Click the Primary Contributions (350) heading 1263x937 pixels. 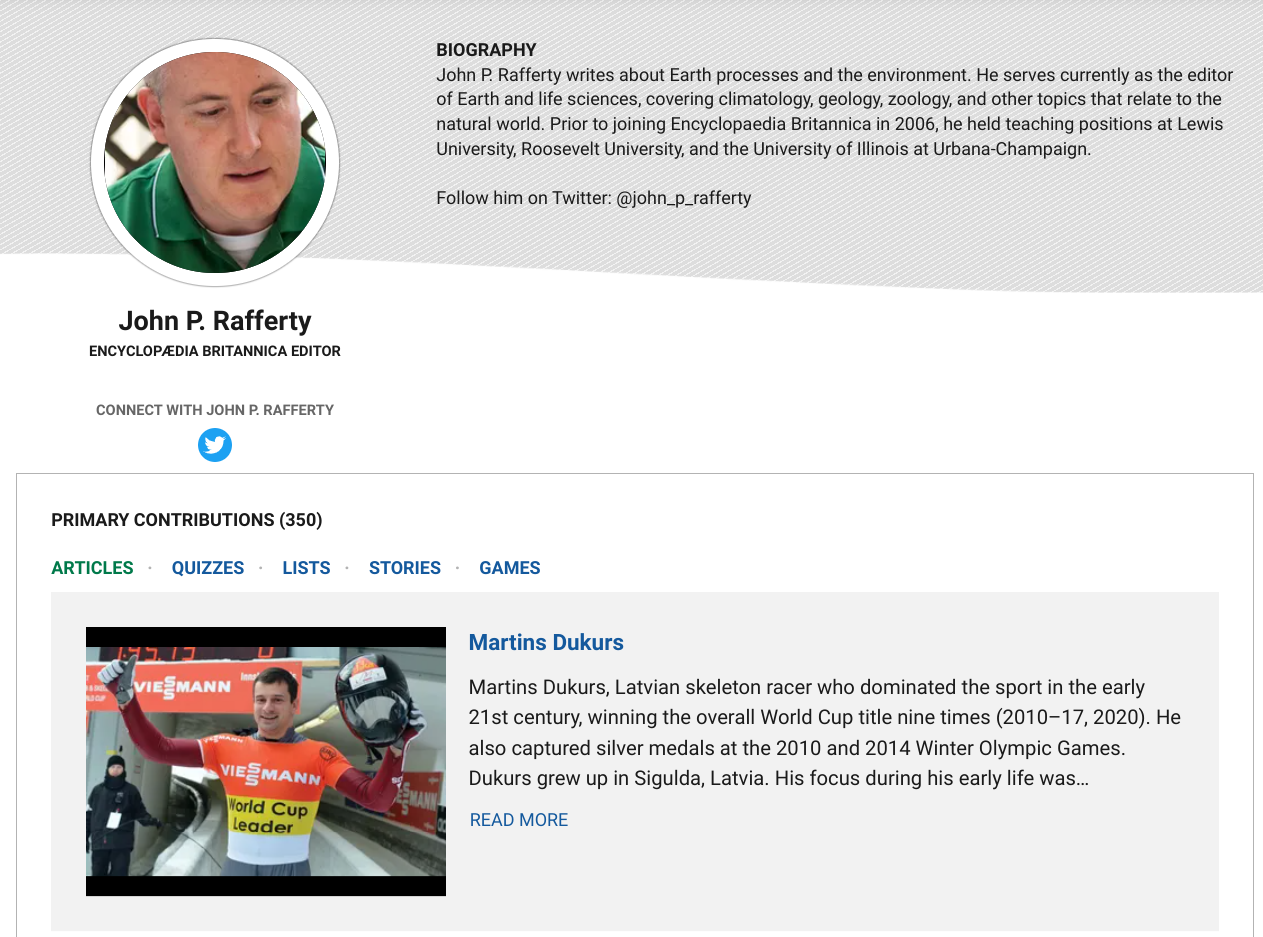[x=187, y=520]
